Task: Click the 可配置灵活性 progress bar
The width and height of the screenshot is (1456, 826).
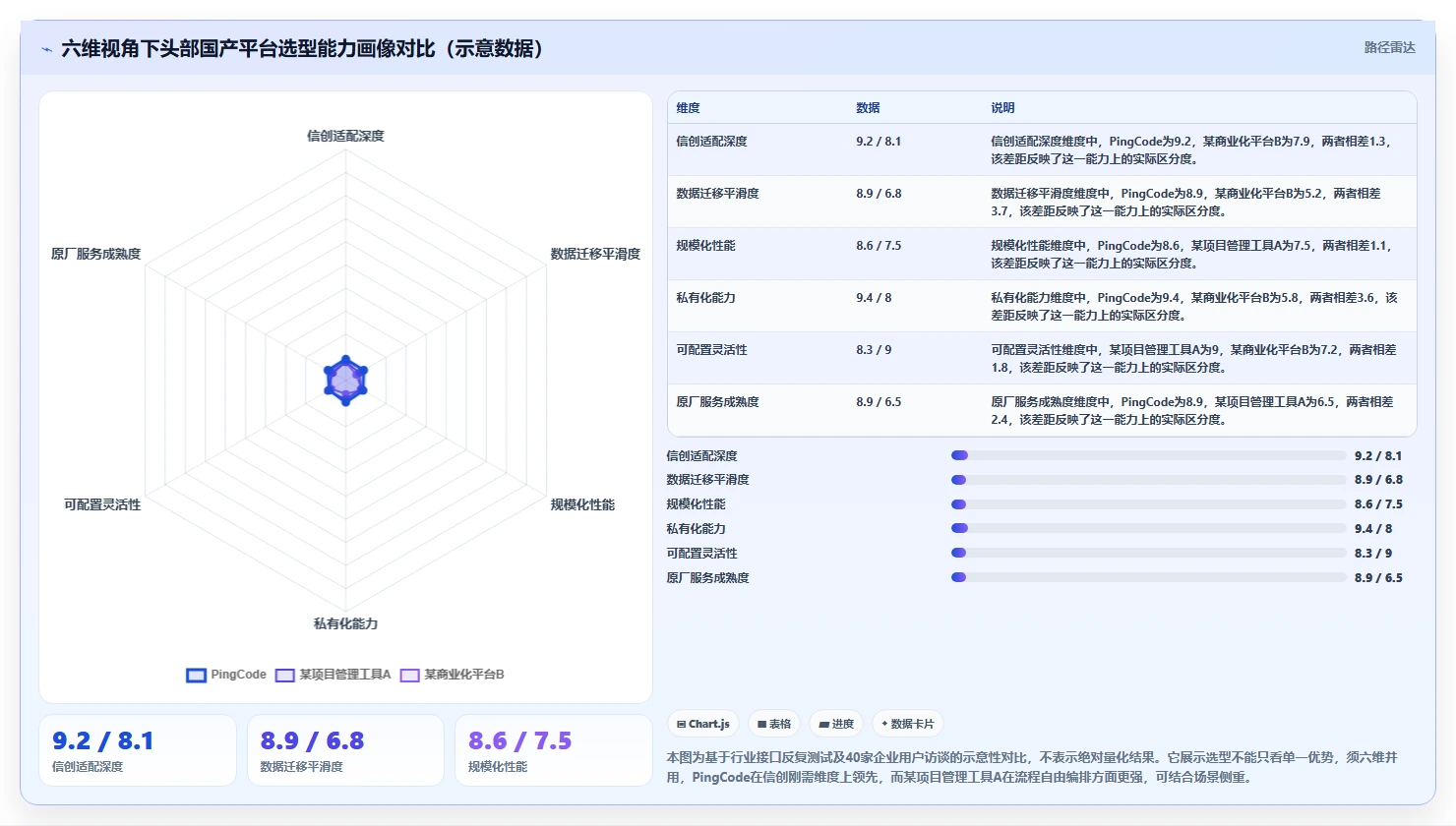Action: [x=1148, y=553]
